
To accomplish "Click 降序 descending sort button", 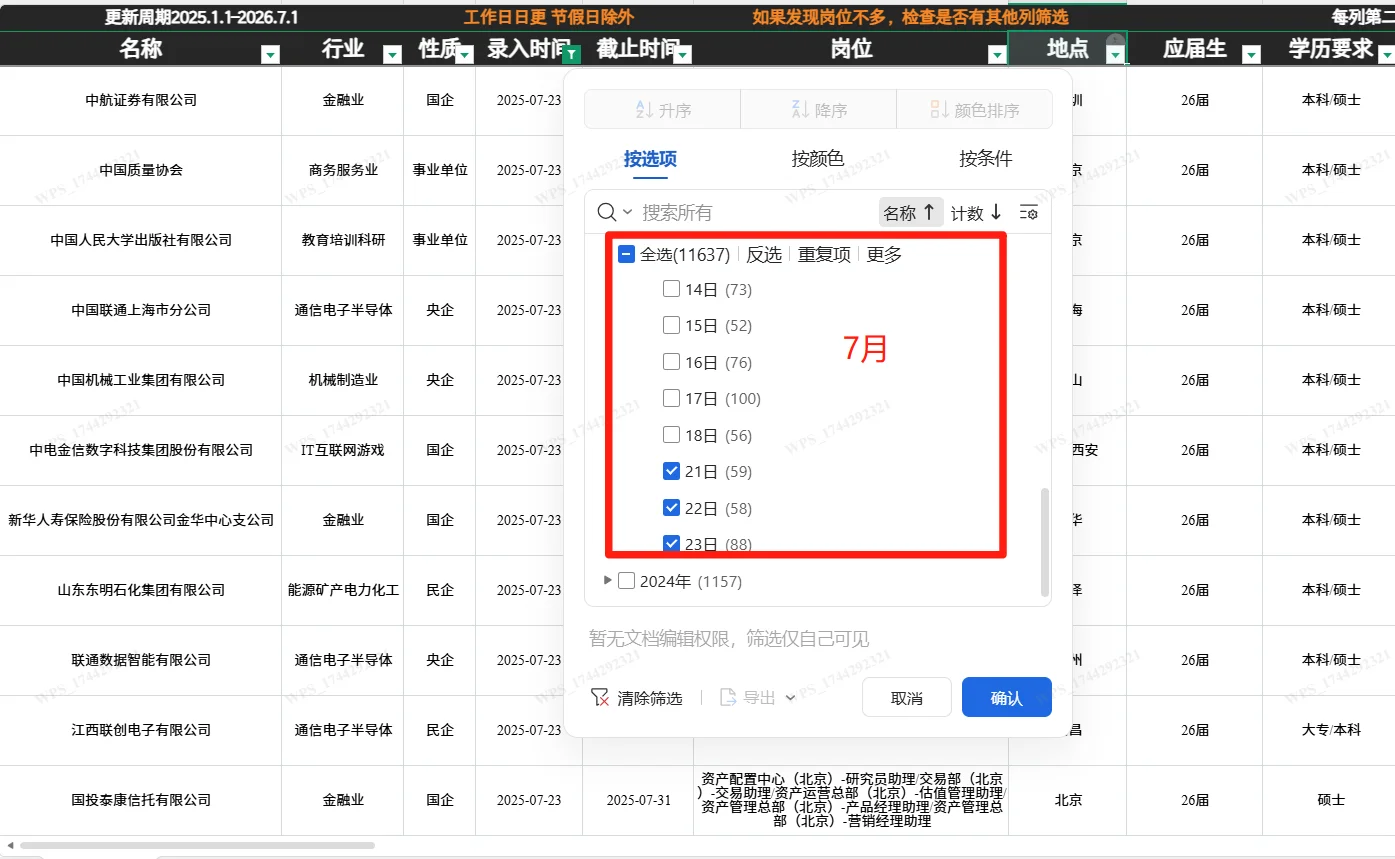I will coord(818,110).
